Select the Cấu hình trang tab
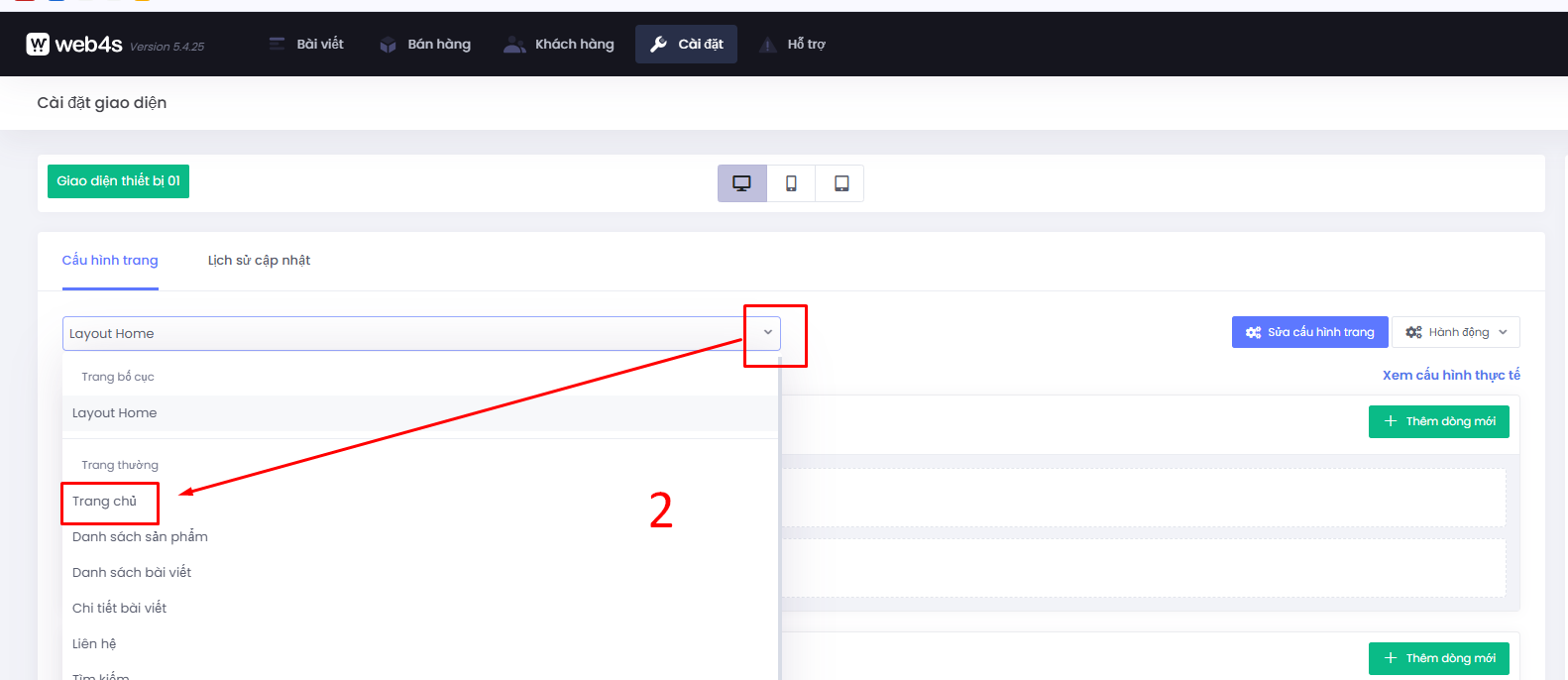Viewport: 1568px width, 680px height. (110, 261)
